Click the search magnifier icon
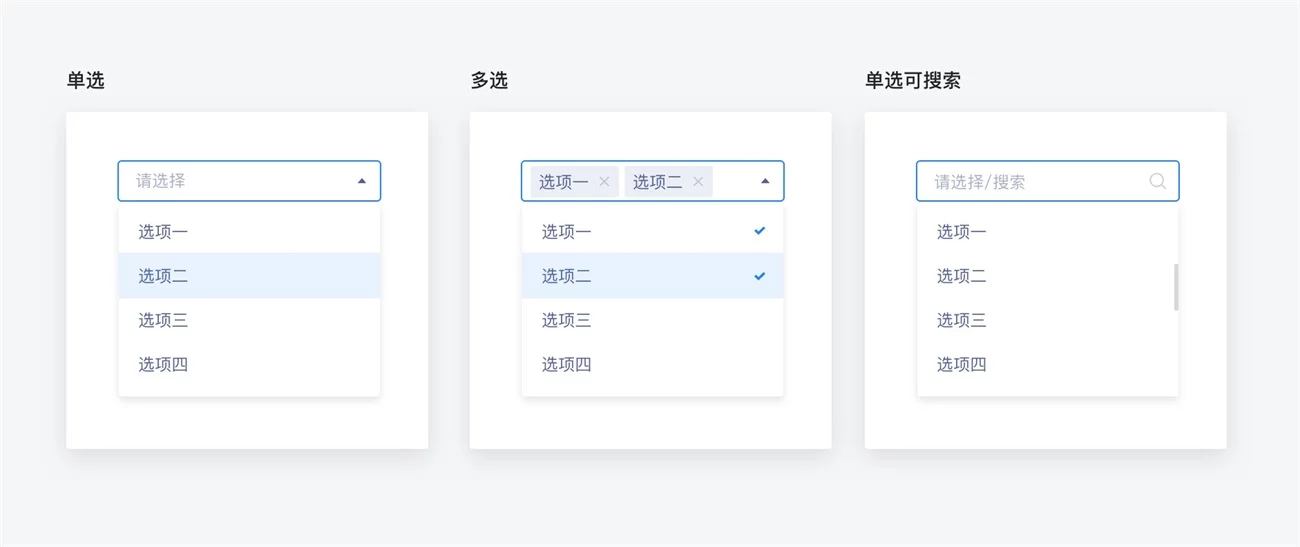This screenshot has width=1300, height=547. pos(1157,181)
